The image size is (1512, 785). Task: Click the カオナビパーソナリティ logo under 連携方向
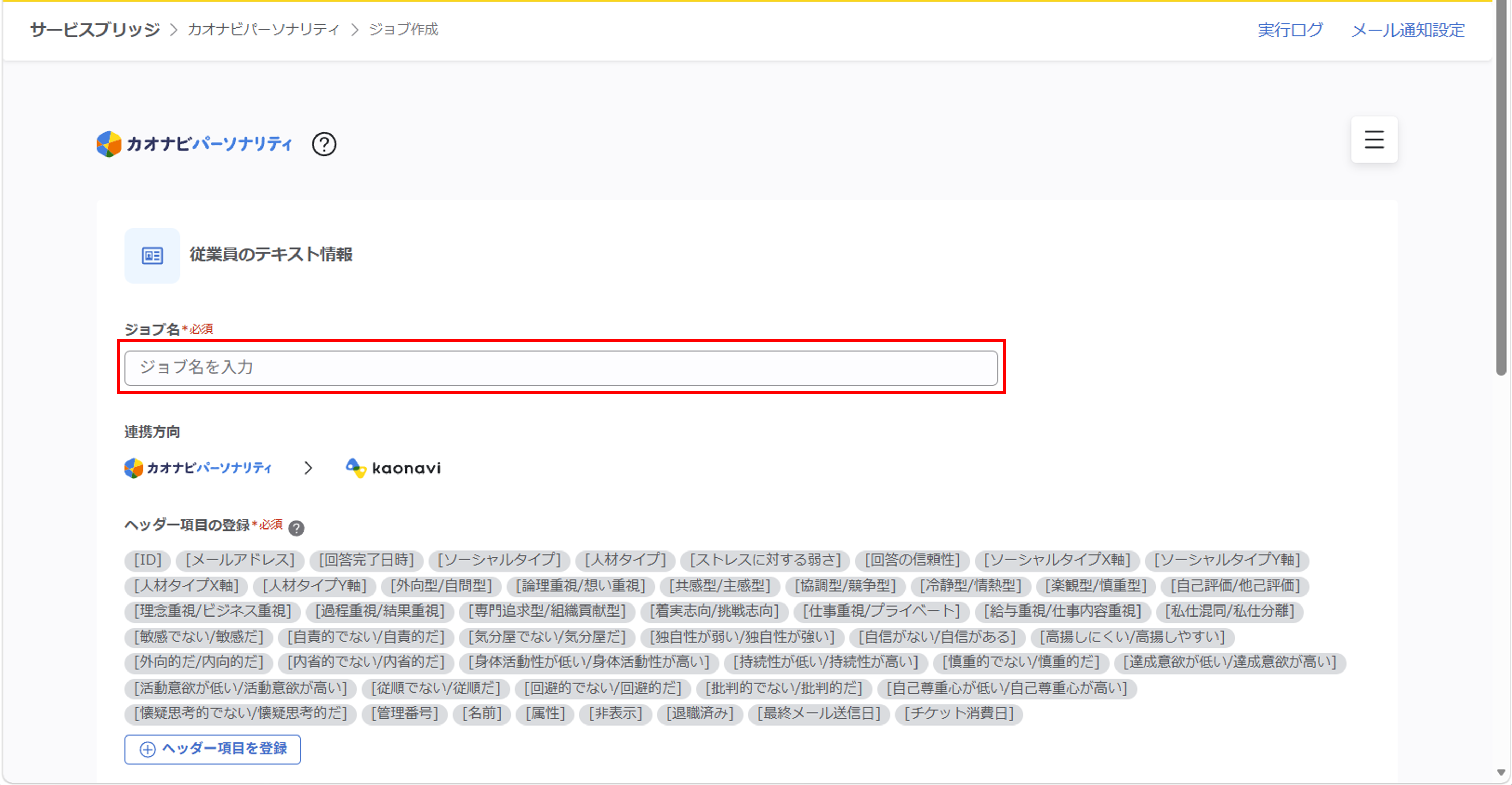click(x=198, y=468)
